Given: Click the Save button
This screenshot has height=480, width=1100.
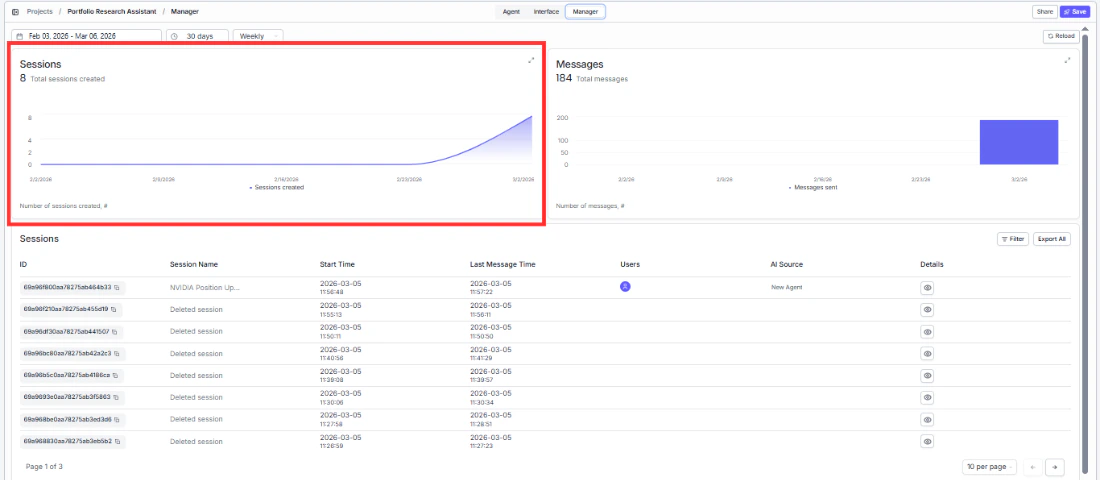Looking at the screenshot, I should pos(1075,12).
